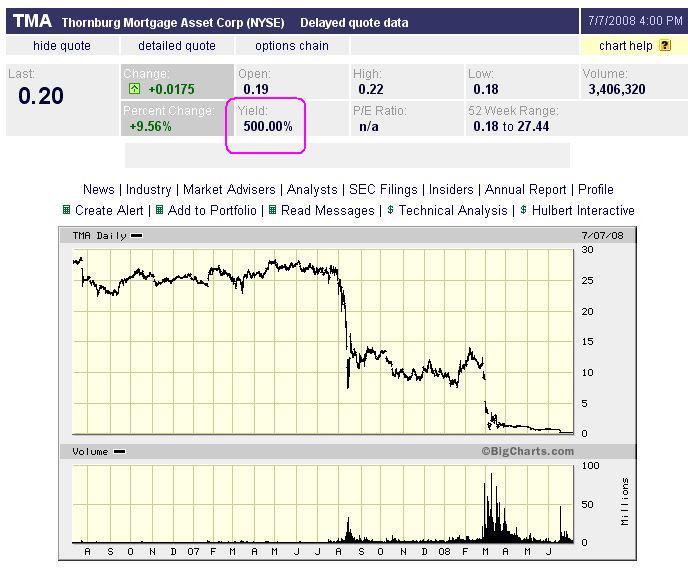Click the volume bar chart
Image resolution: width=688 pixels, height=570 pixels.
(323, 504)
